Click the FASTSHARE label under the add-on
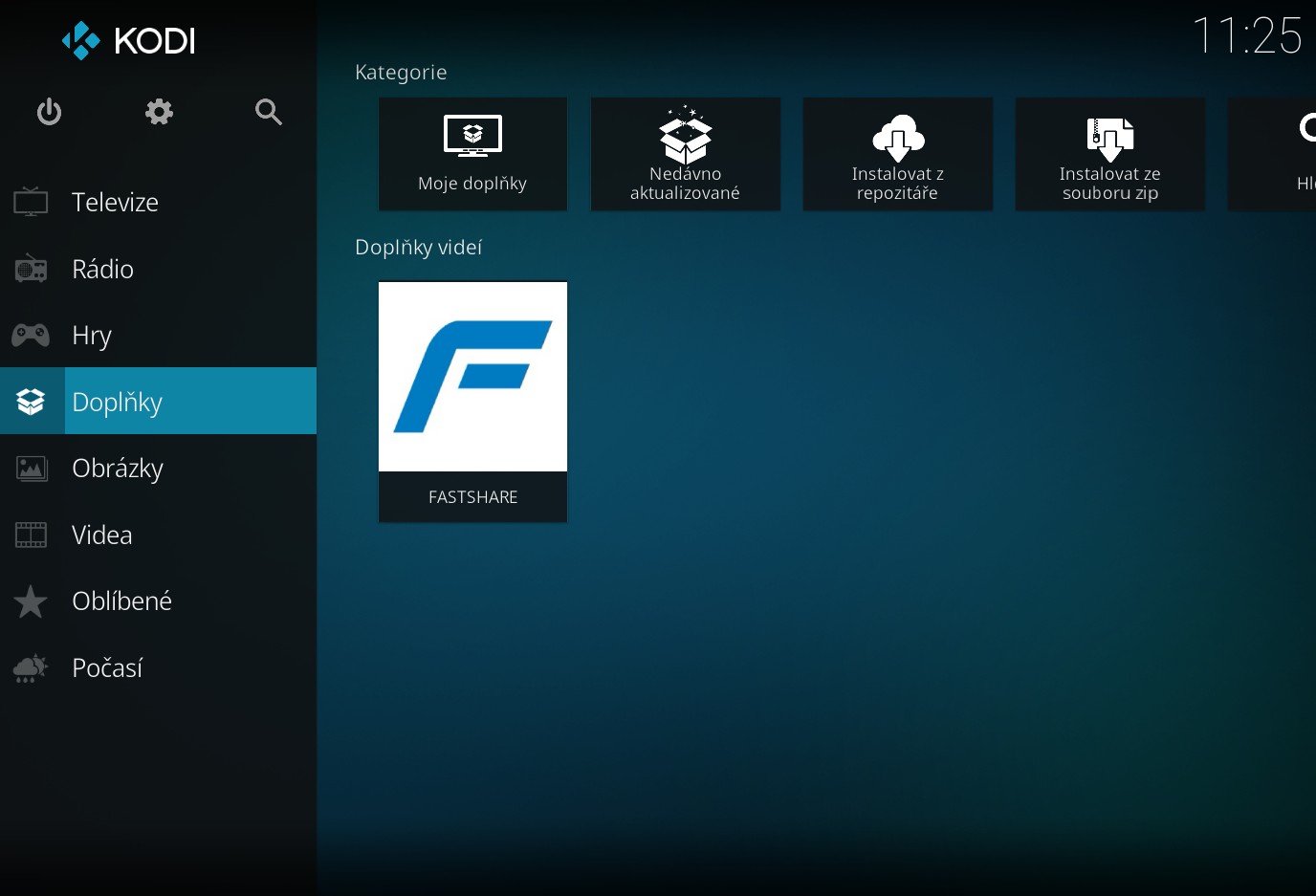Screen dimensions: 1316x896 pyautogui.click(x=472, y=497)
